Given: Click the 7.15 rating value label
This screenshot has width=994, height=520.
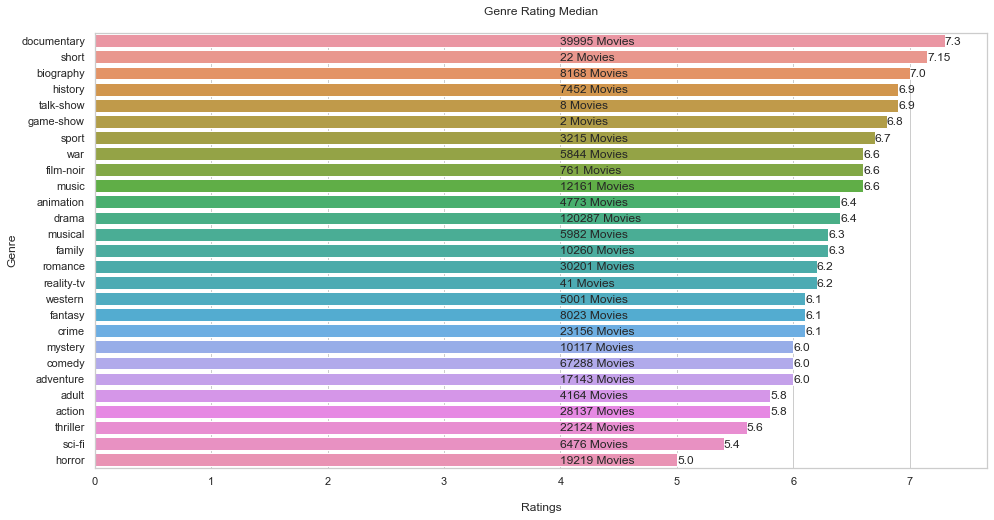Looking at the screenshot, I should coord(938,57).
